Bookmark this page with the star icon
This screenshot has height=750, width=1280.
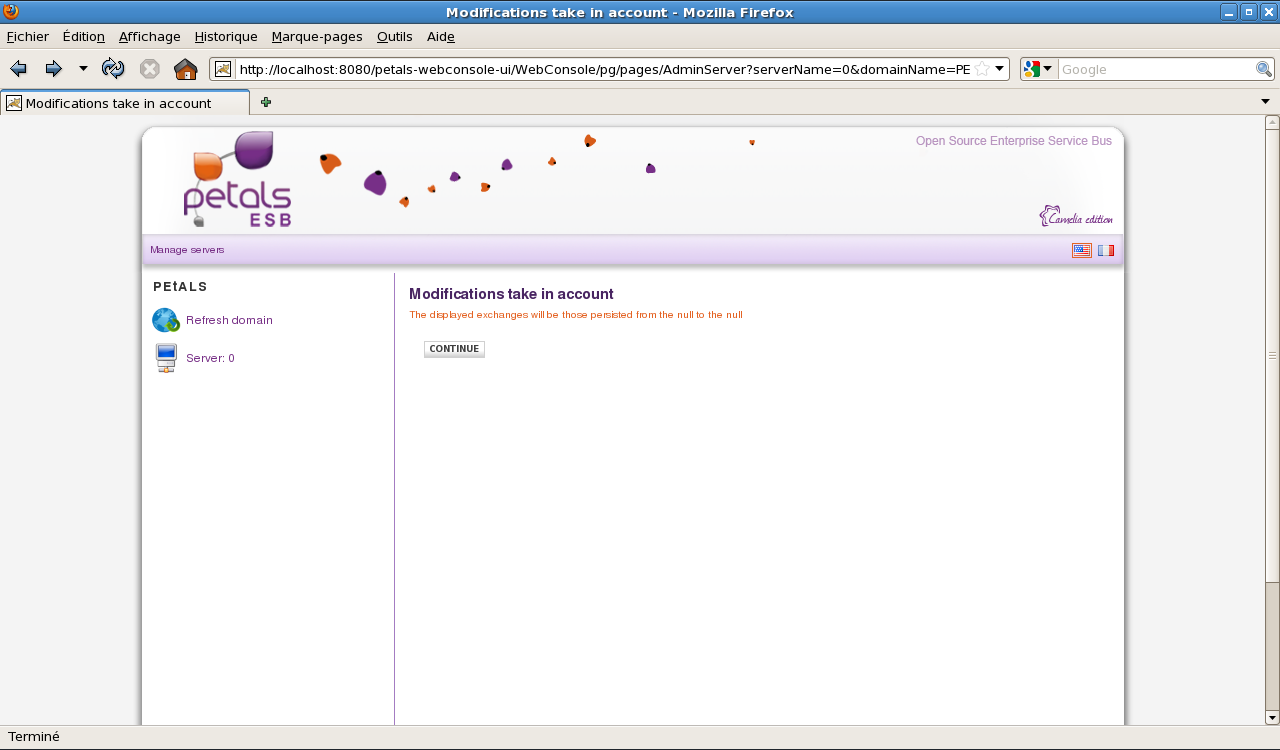(x=982, y=69)
